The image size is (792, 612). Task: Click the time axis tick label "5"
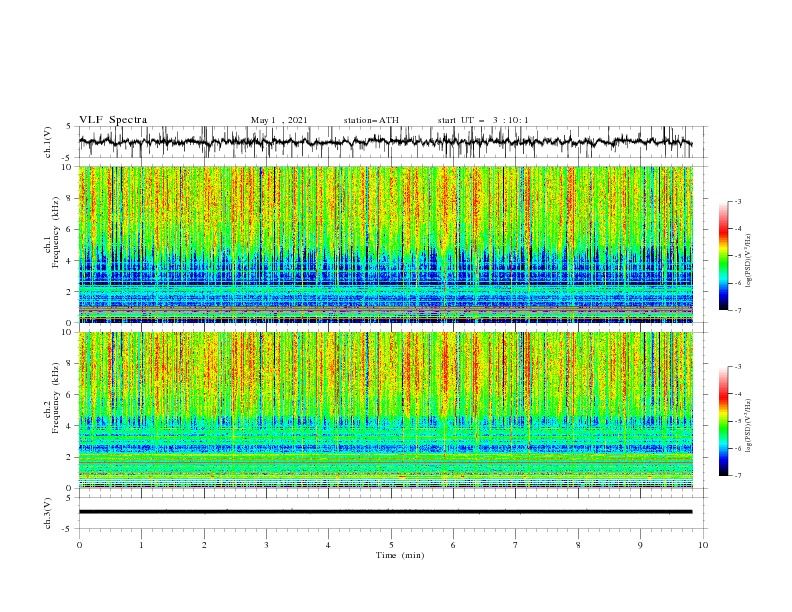pyautogui.click(x=391, y=545)
